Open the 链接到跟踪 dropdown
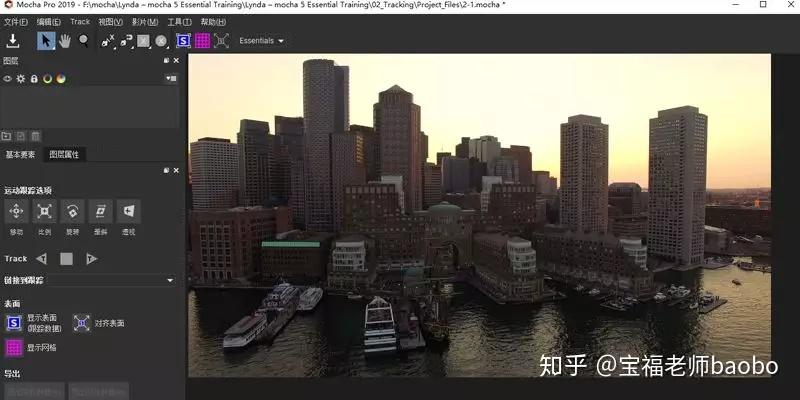 [x=110, y=280]
